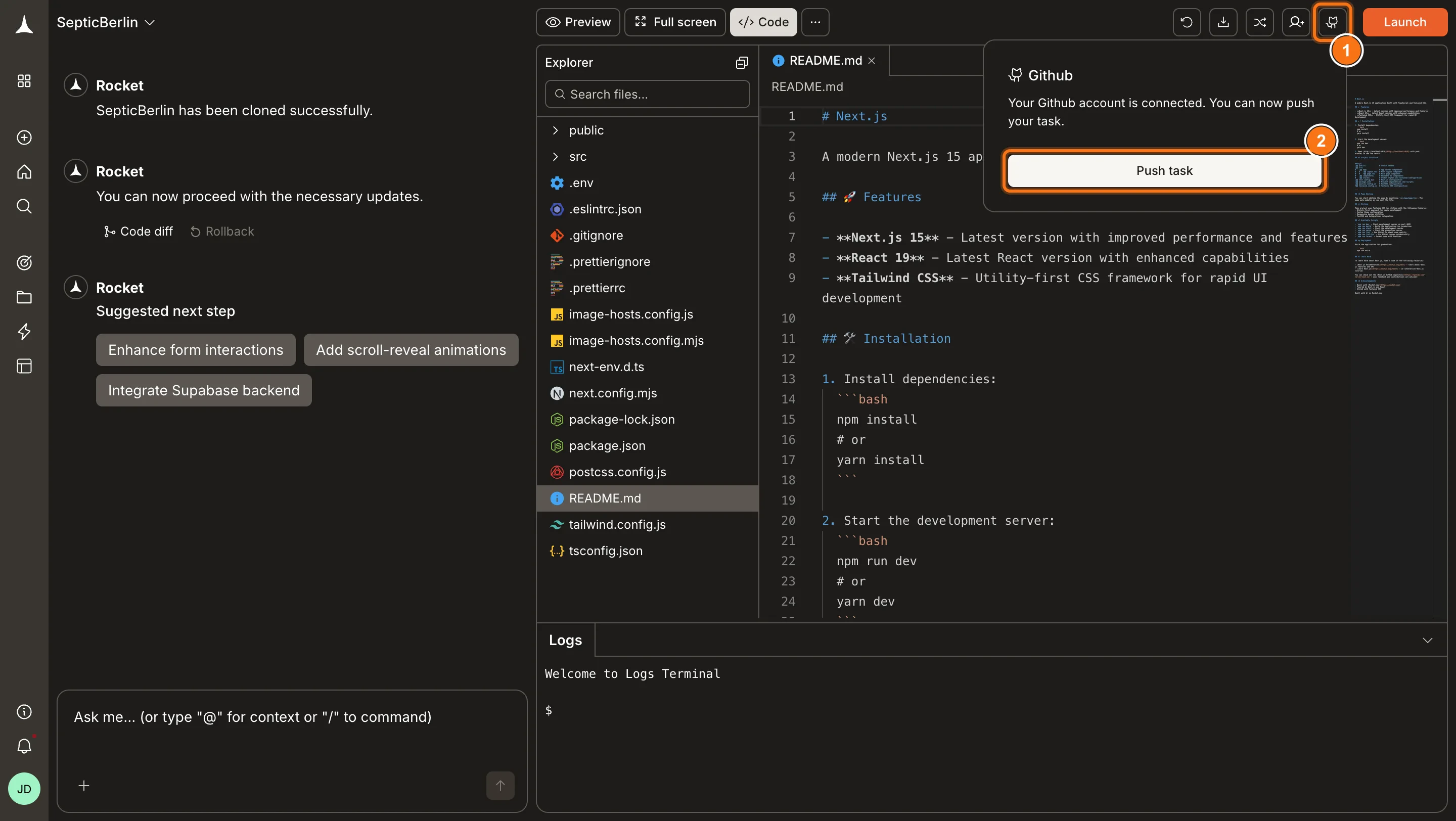Collapse the Logs panel with its chevron
This screenshot has height=821, width=1456.
point(1428,640)
